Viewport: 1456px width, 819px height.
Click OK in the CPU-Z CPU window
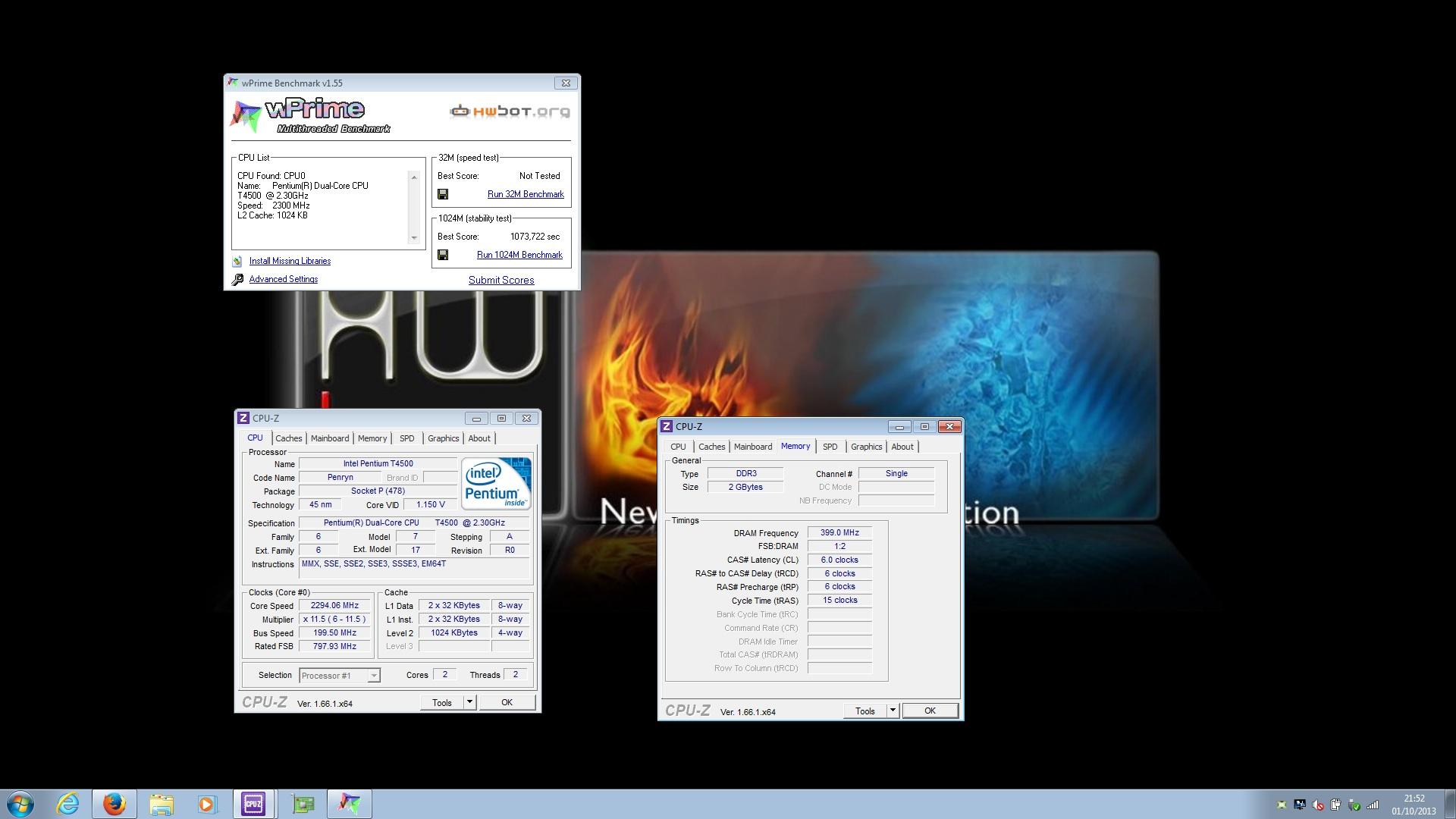[x=507, y=702]
